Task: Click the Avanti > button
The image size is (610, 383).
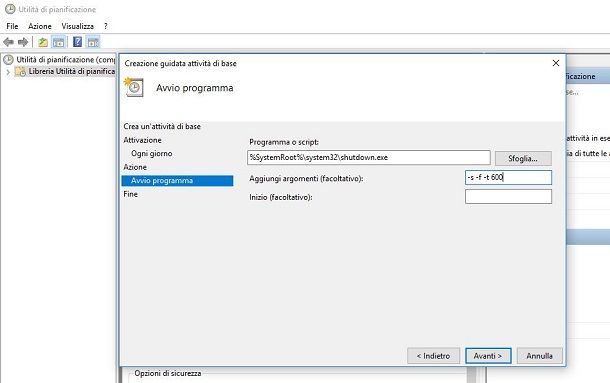Action: coord(488,356)
